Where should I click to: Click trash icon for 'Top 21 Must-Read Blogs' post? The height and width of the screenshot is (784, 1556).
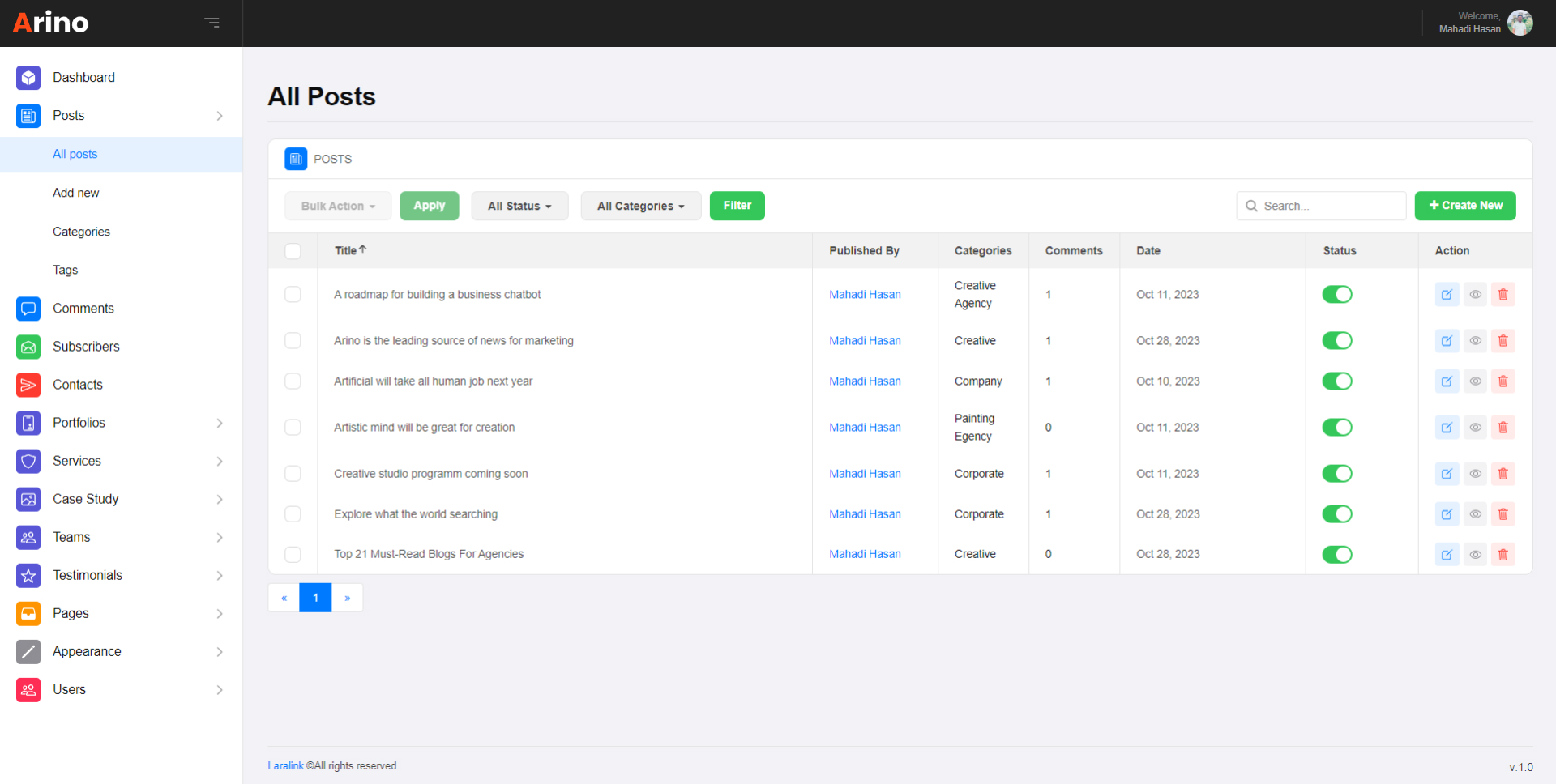coord(1503,555)
